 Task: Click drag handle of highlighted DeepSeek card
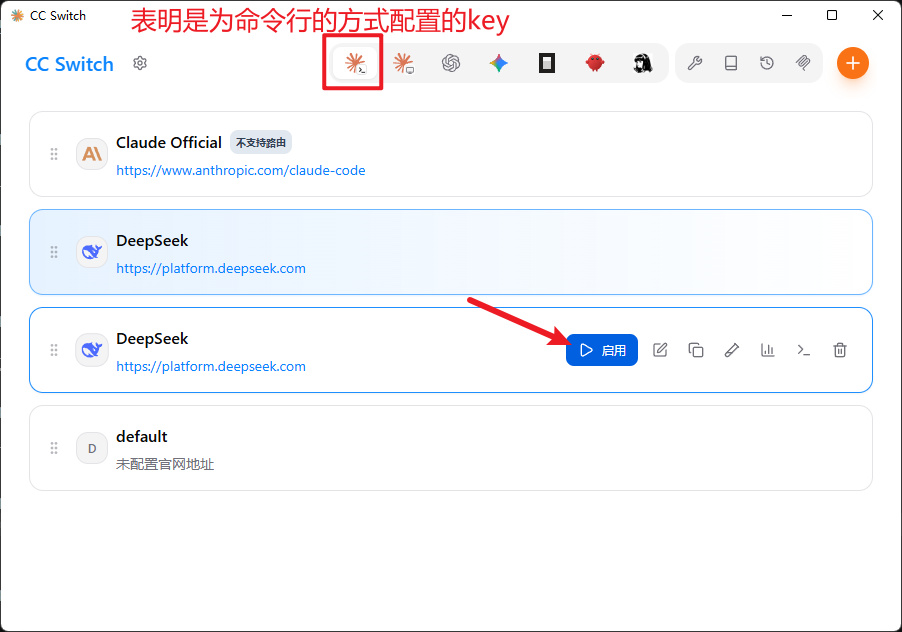(x=54, y=252)
